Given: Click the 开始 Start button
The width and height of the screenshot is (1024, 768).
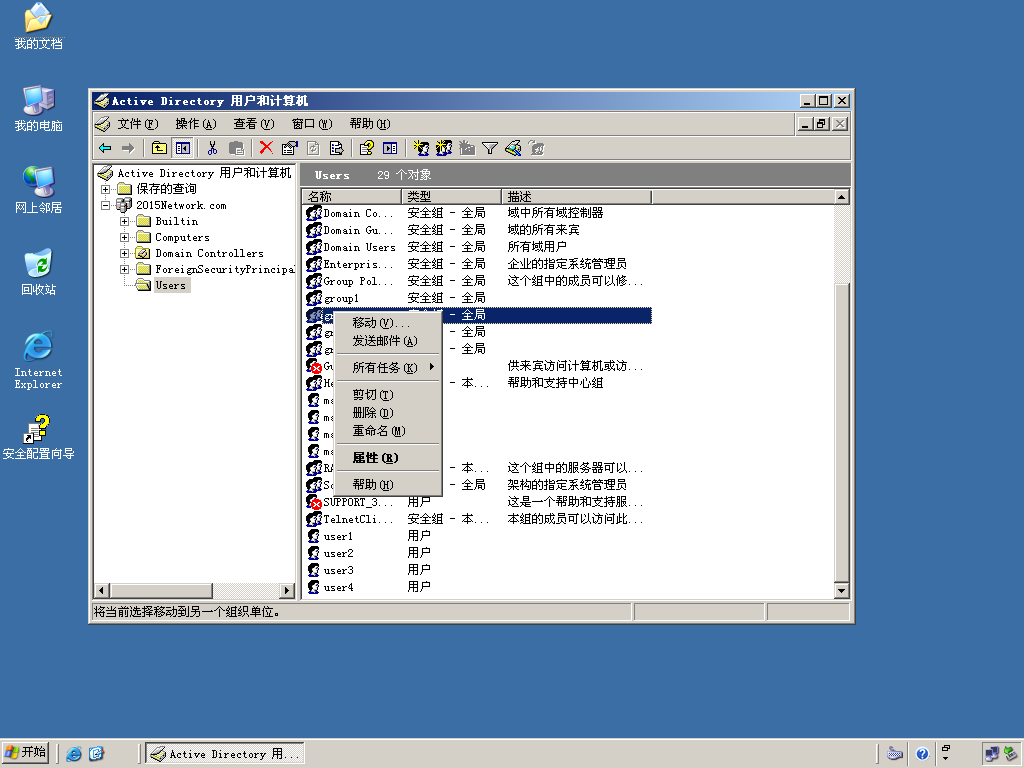Looking at the screenshot, I should [27, 753].
